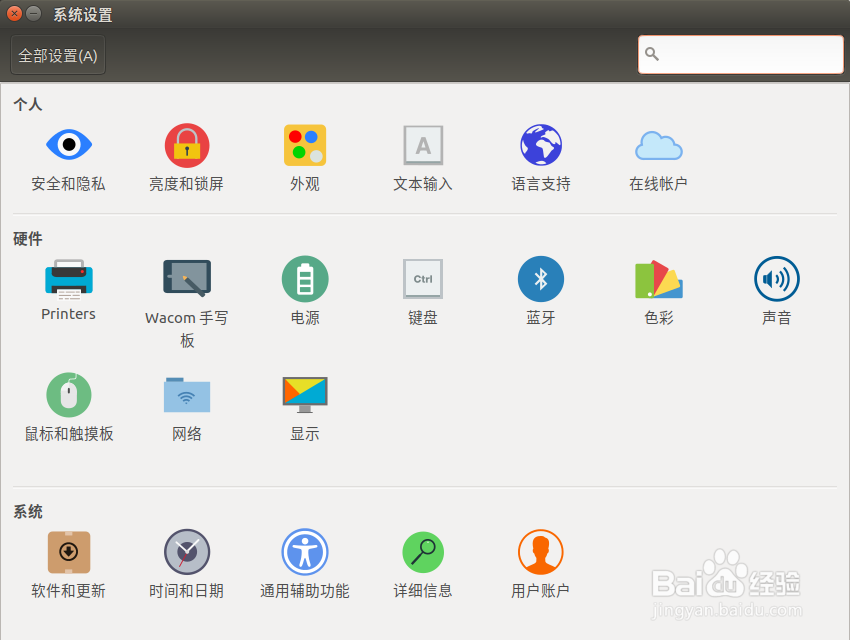This screenshot has width=850, height=640.
Task: Open the 电源 battery icon
Action: pos(305,279)
